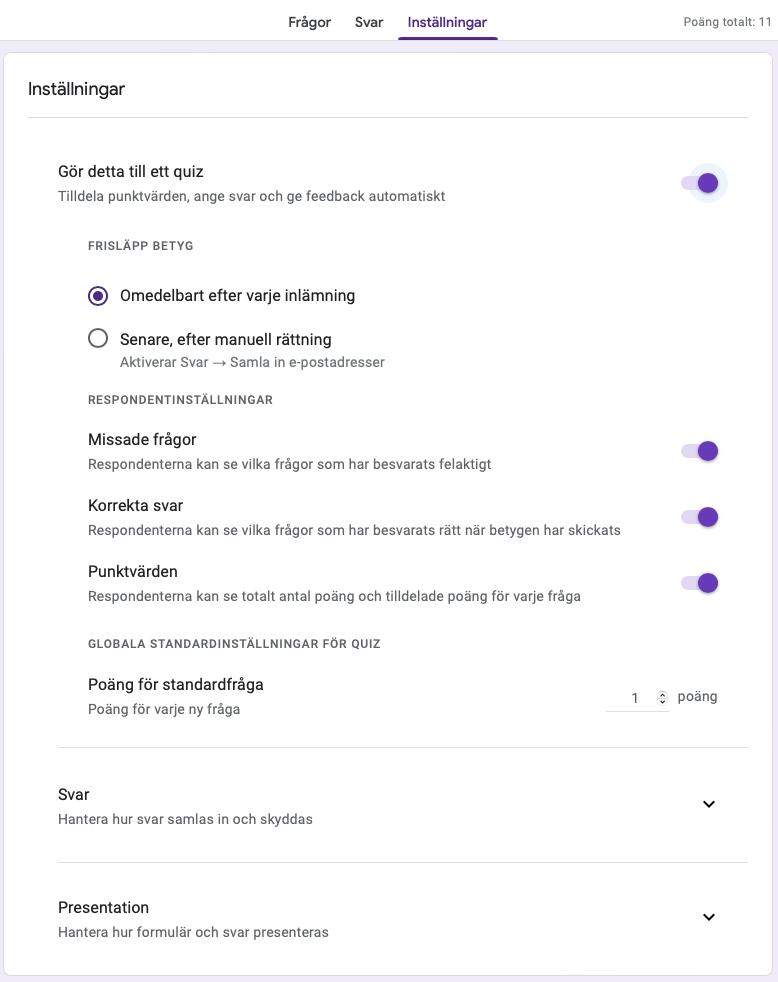
Task: Click 'Hantera hur formulär och svar presenteras' text
Action: click(193, 933)
